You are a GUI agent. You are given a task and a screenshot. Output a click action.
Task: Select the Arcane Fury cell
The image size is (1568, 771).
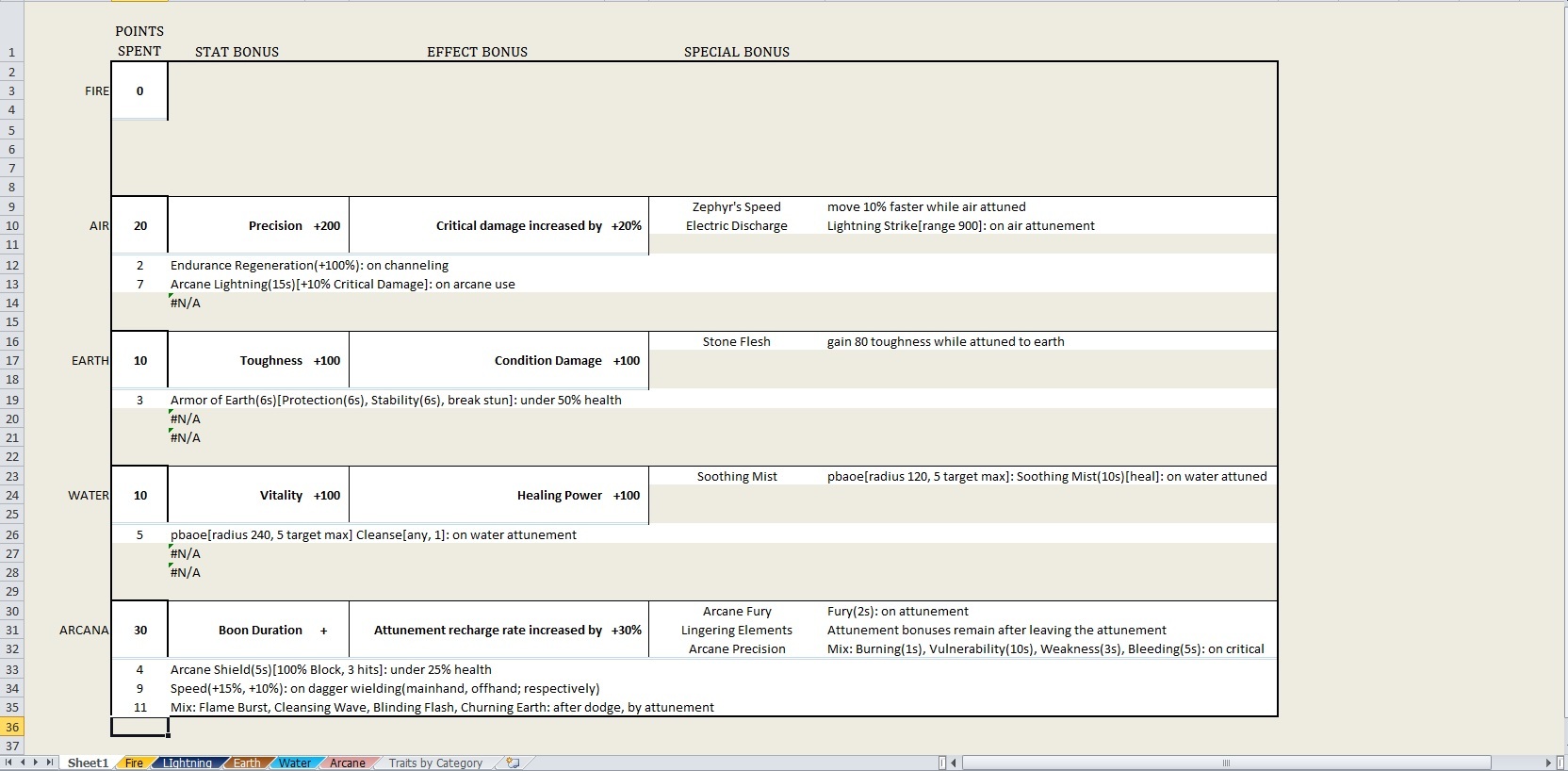pyautogui.click(x=737, y=611)
